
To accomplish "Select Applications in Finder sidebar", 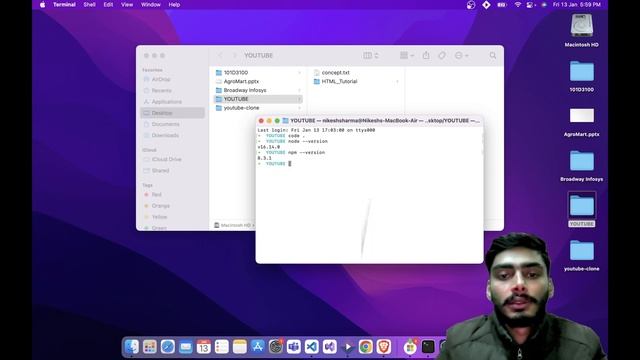I will click(173, 102).
